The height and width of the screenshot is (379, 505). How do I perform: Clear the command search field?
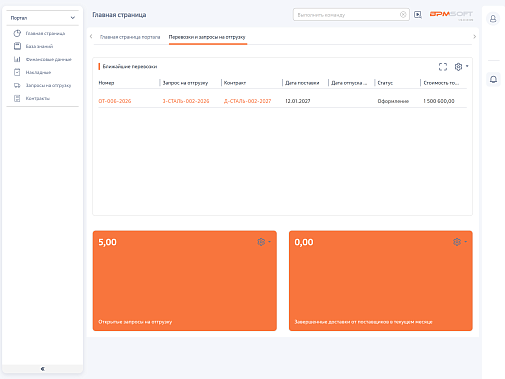[x=403, y=15]
